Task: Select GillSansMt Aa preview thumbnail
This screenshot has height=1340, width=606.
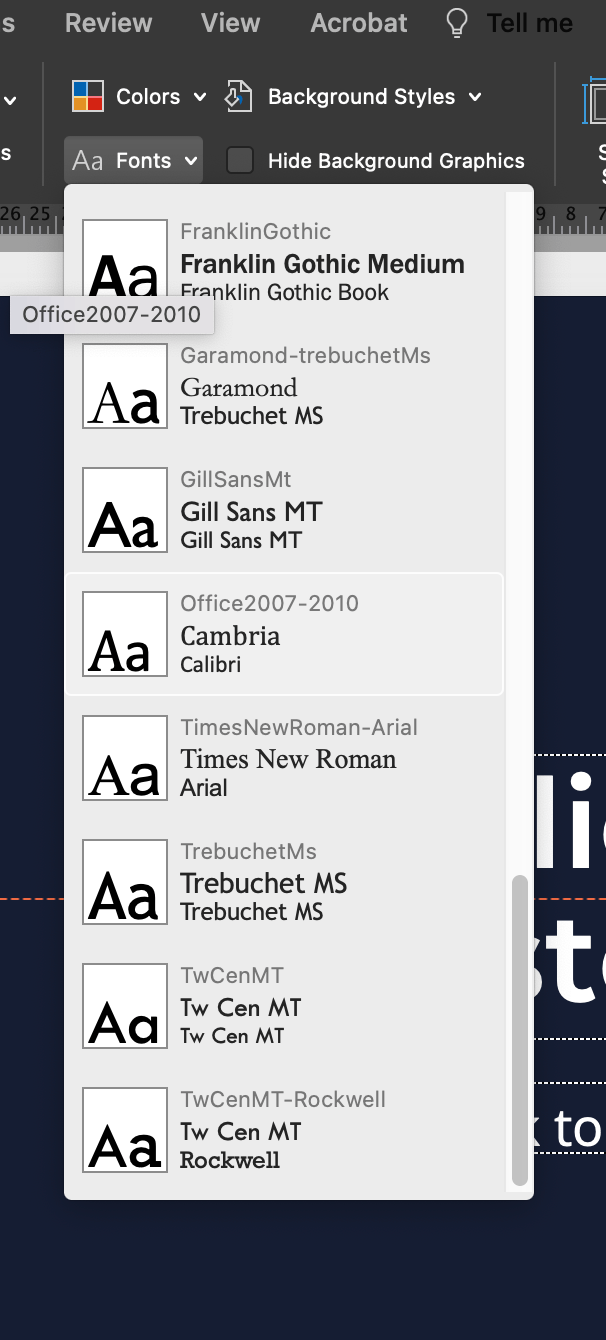Action: click(x=125, y=510)
